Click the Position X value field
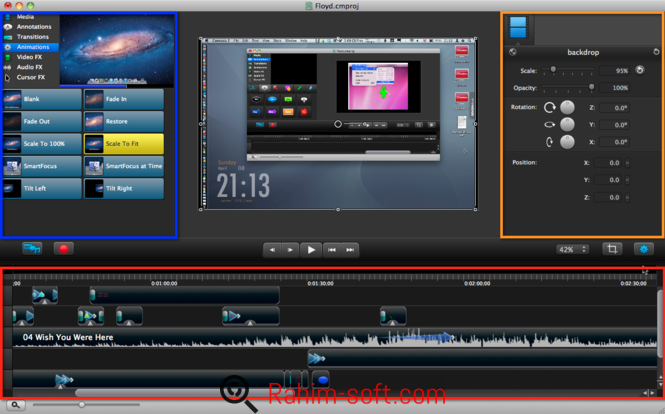Viewport: 665px width, 414px height. pyautogui.click(x=609, y=163)
